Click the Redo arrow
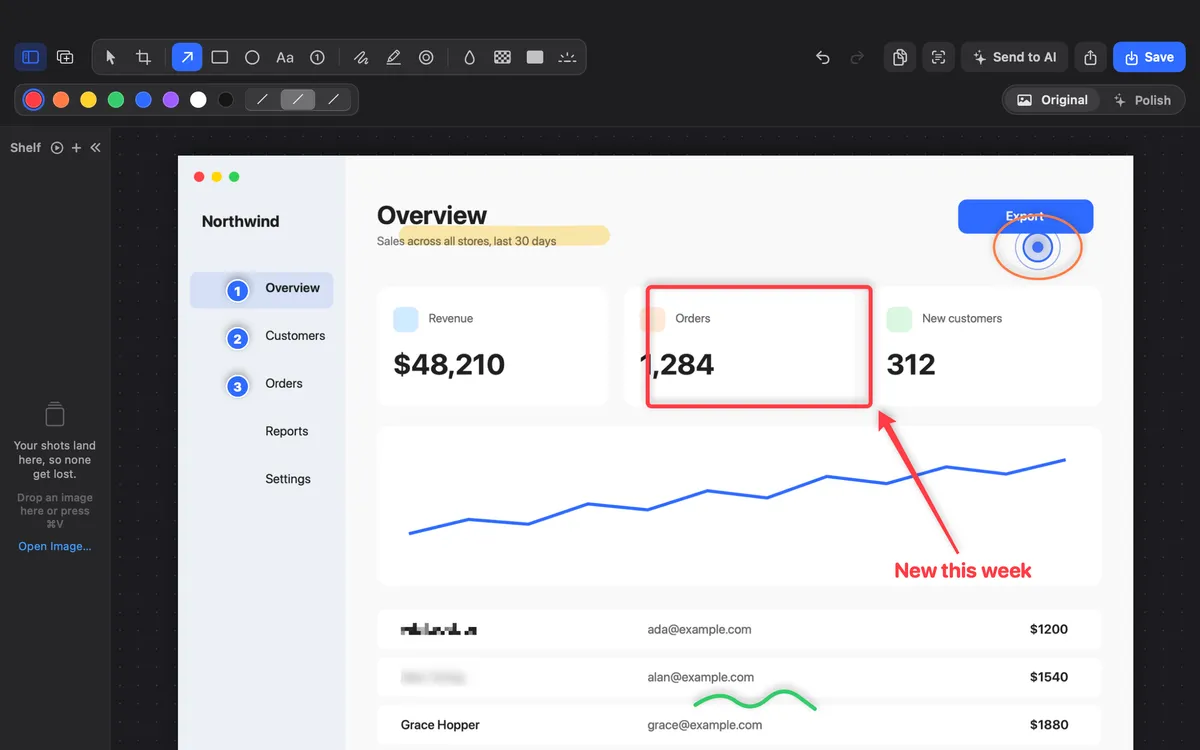1200x750 pixels. (x=857, y=57)
